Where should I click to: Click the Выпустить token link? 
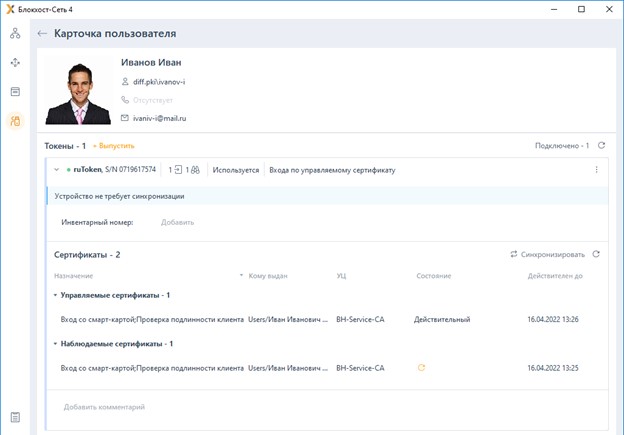(x=114, y=146)
